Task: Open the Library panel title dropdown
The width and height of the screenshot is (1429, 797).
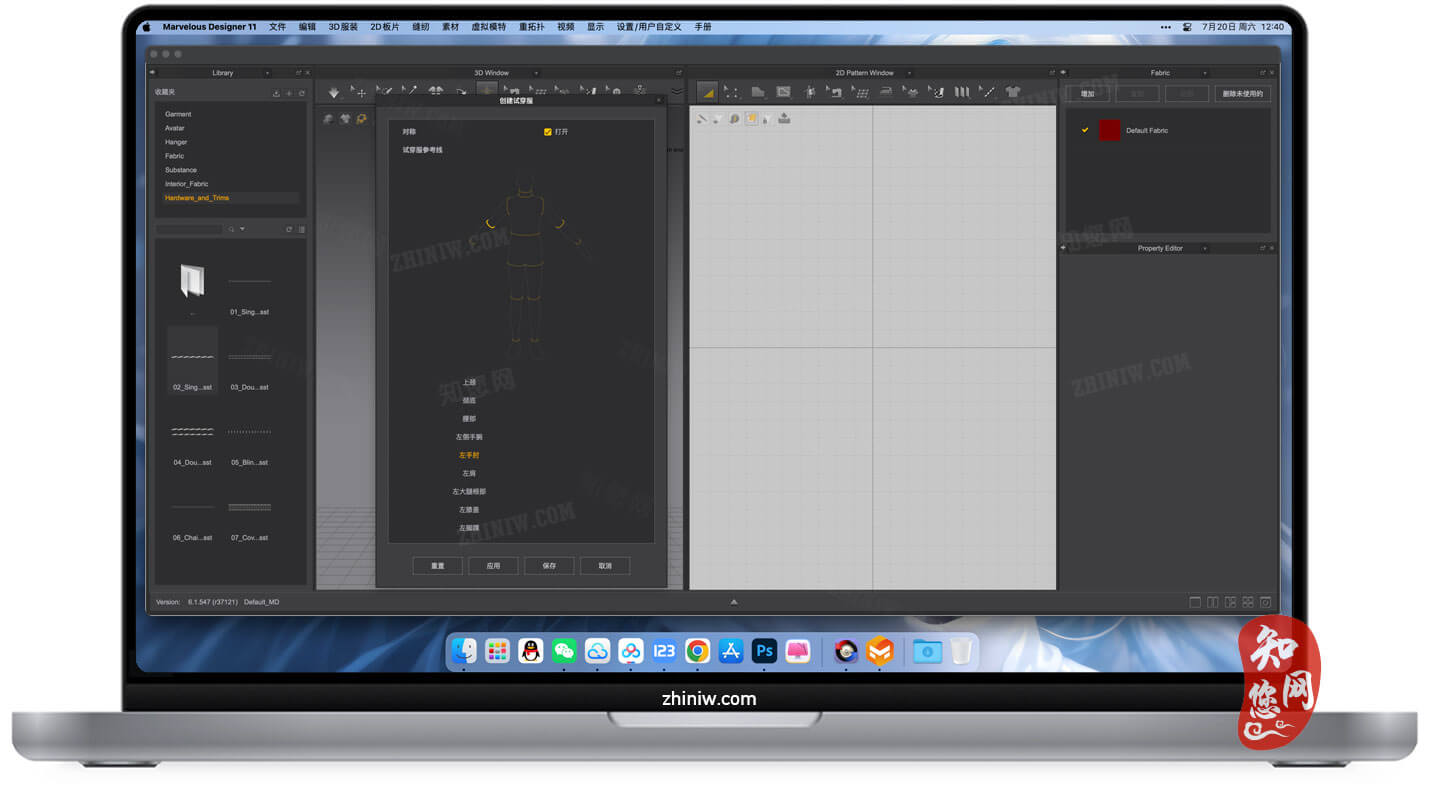Action: pyautogui.click(x=267, y=73)
